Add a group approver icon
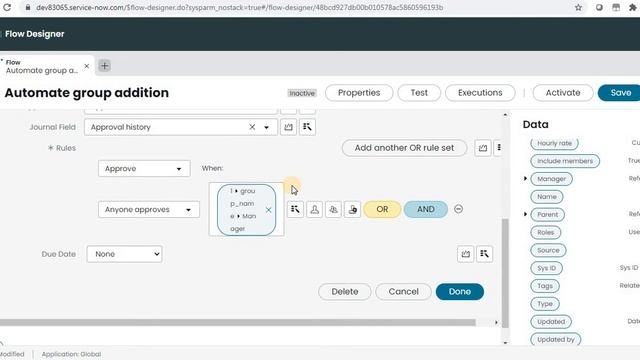This screenshot has width=640, height=360. click(333, 209)
